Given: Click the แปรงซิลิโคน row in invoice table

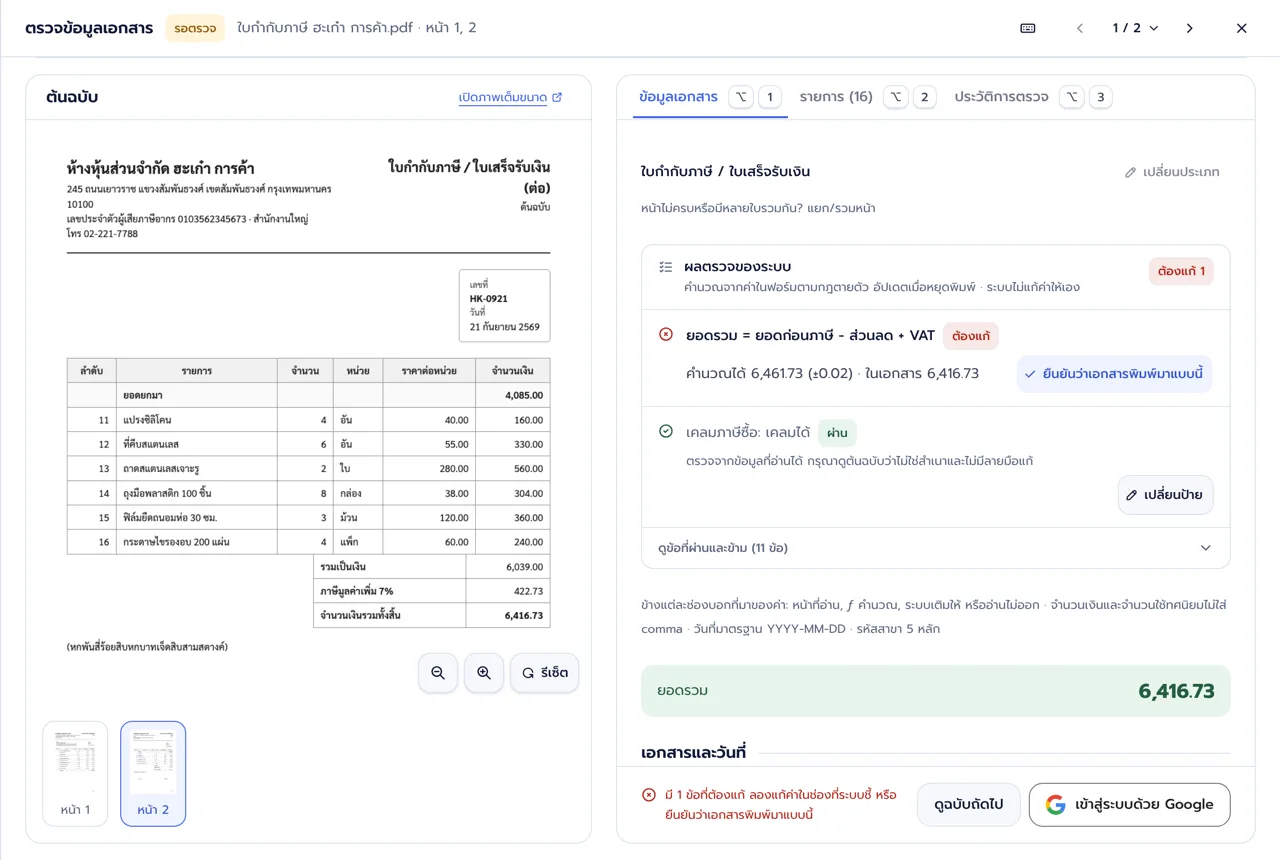Looking at the screenshot, I should [x=308, y=420].
